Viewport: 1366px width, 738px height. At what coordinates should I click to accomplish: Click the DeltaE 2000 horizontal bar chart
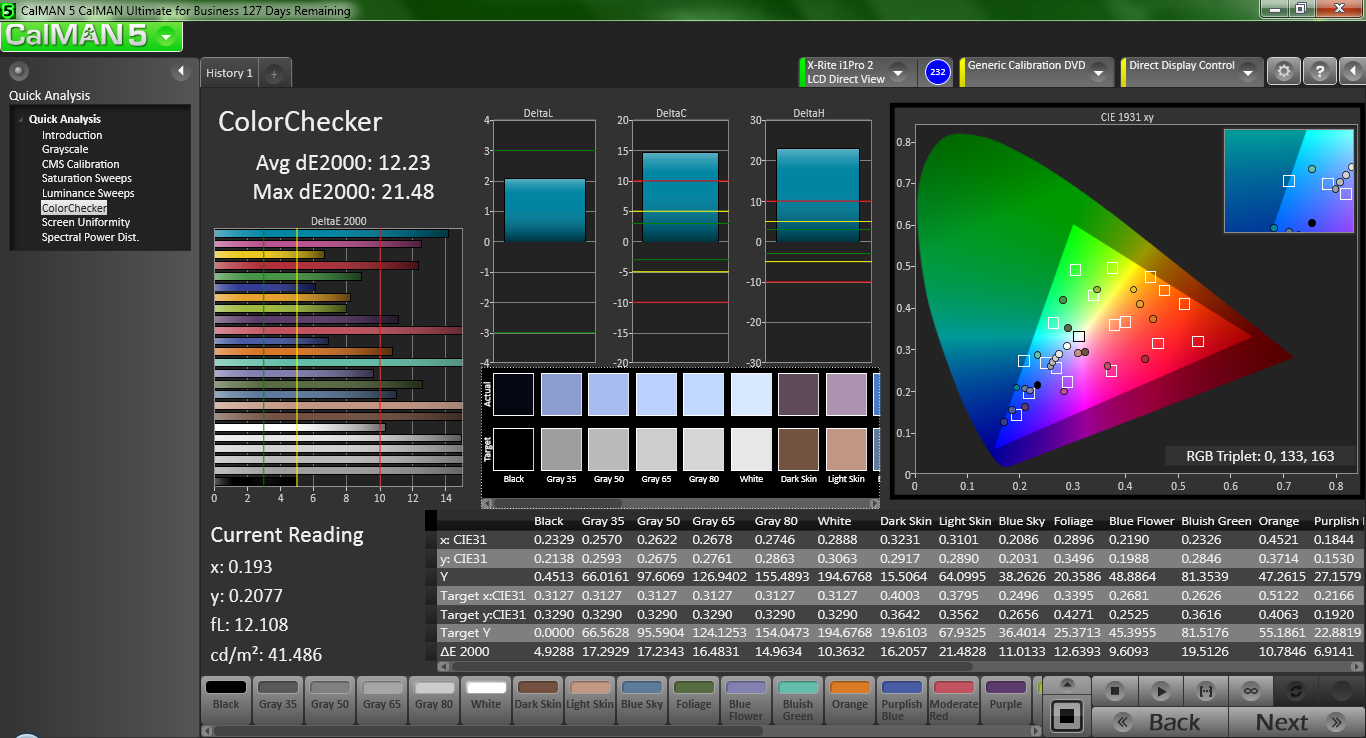pos(338,357)
